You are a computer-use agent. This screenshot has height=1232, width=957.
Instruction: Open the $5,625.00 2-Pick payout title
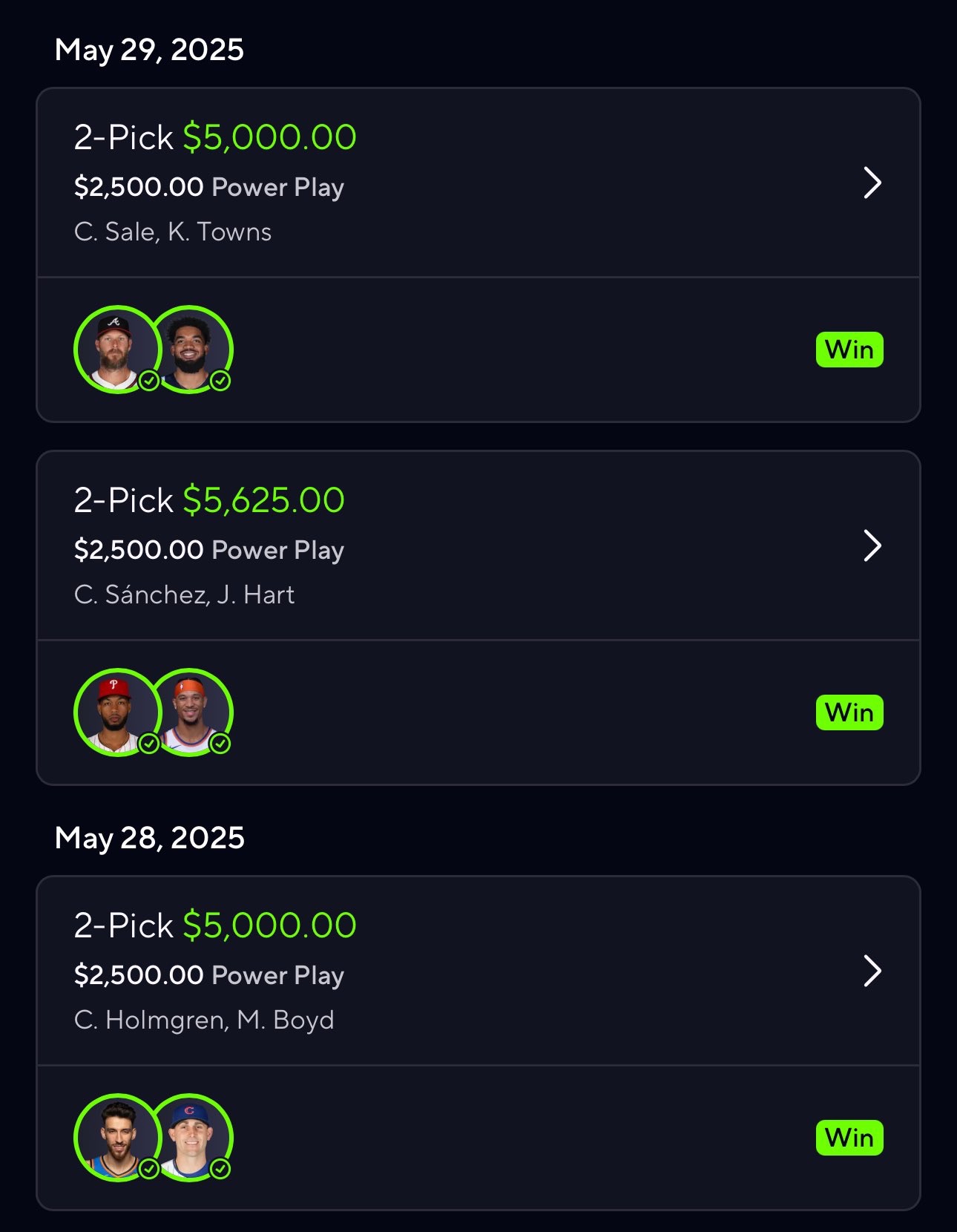pyautogui.click(x=209, y=500)
